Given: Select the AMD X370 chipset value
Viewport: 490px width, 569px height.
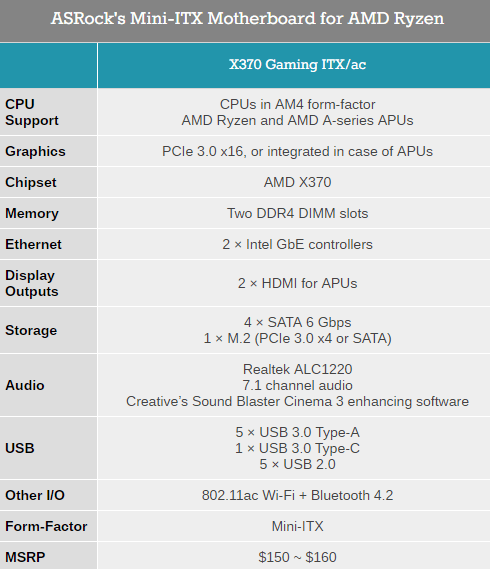Looking at the screenshot, I should [x=297, y=182].
